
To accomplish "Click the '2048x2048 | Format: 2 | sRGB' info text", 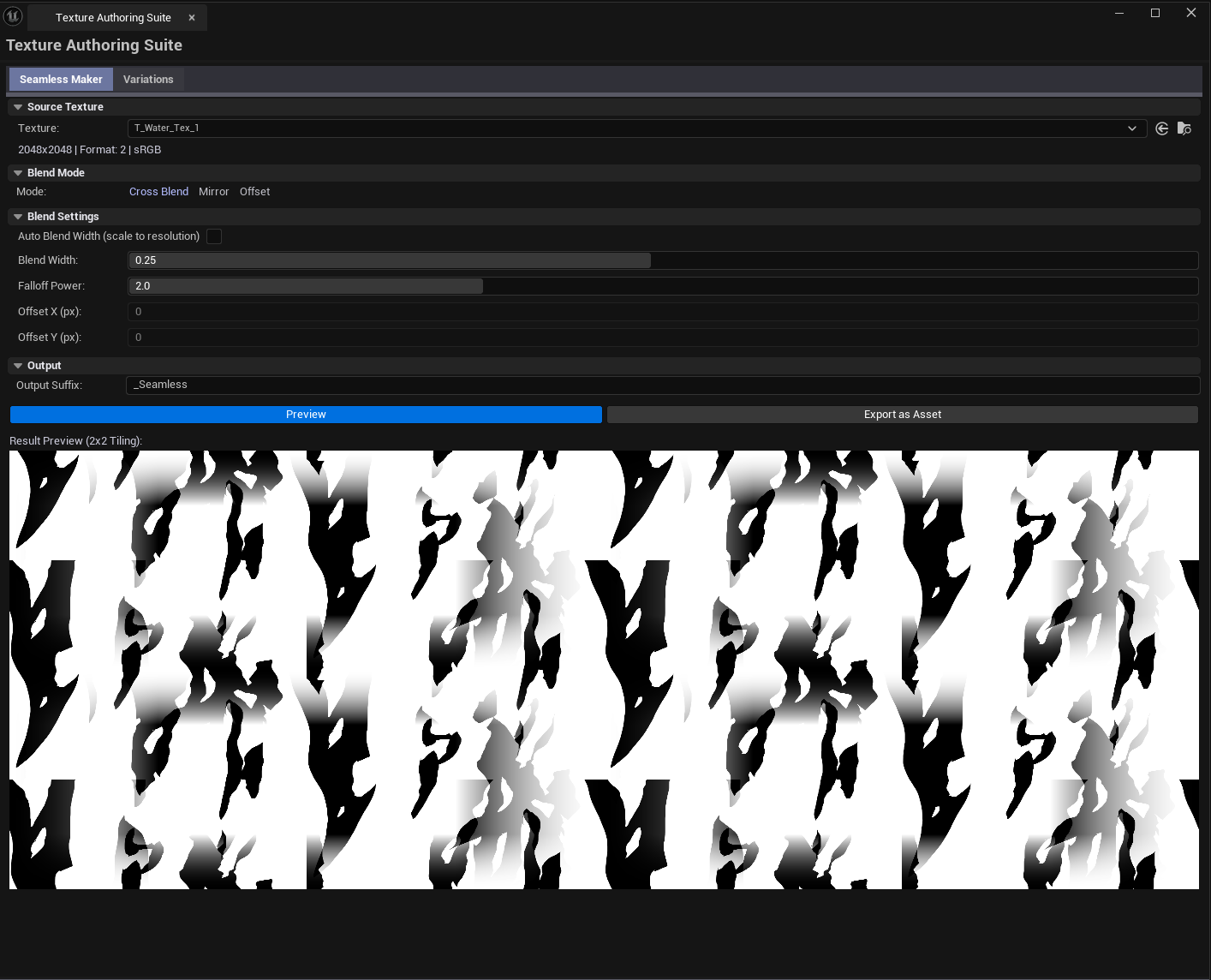I will [x=90, y=150].
